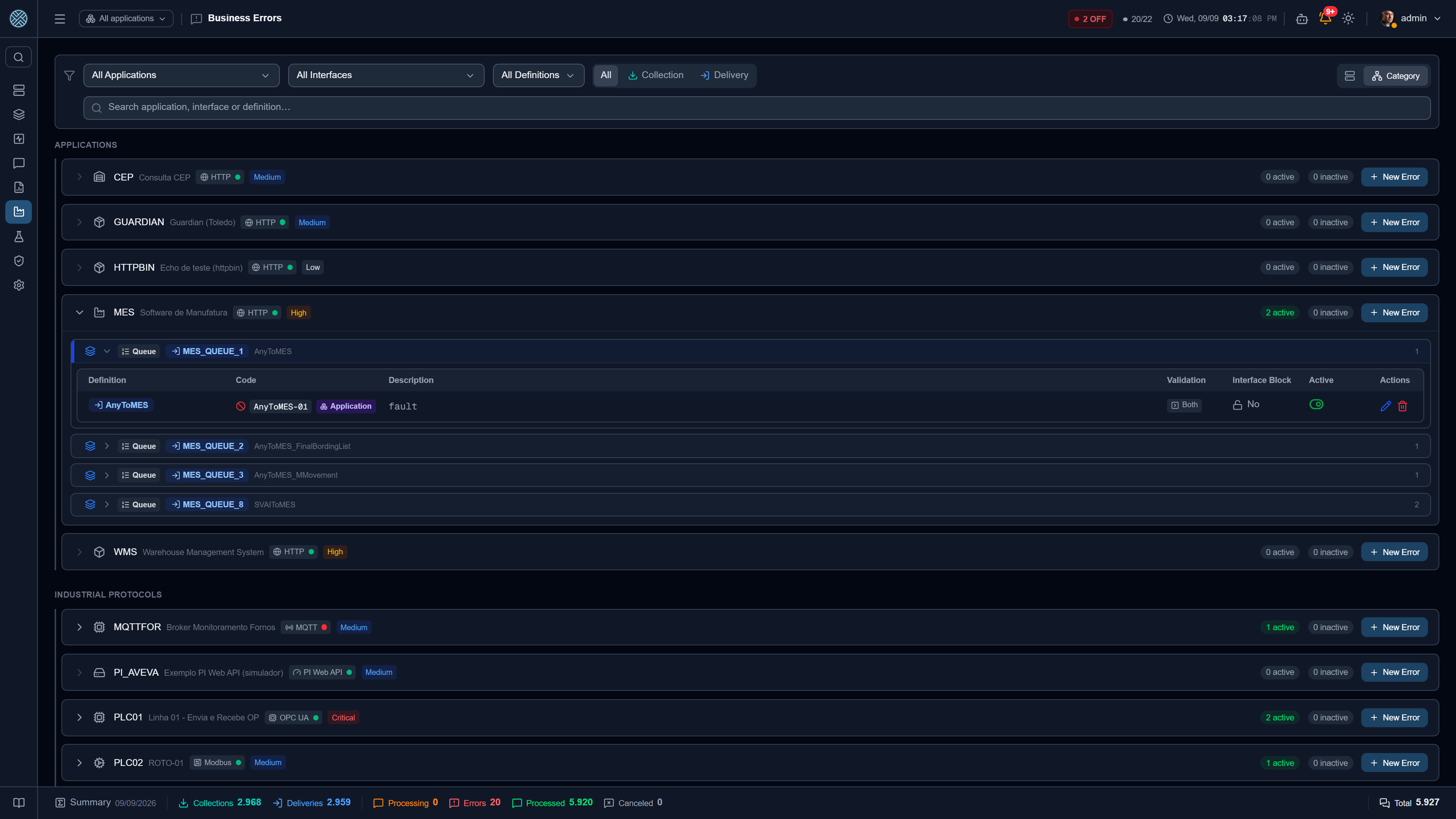The height and width of the screenshot is (819, 1456).
Task: Click New Error for PLC02
Action: pos(1395,763)
